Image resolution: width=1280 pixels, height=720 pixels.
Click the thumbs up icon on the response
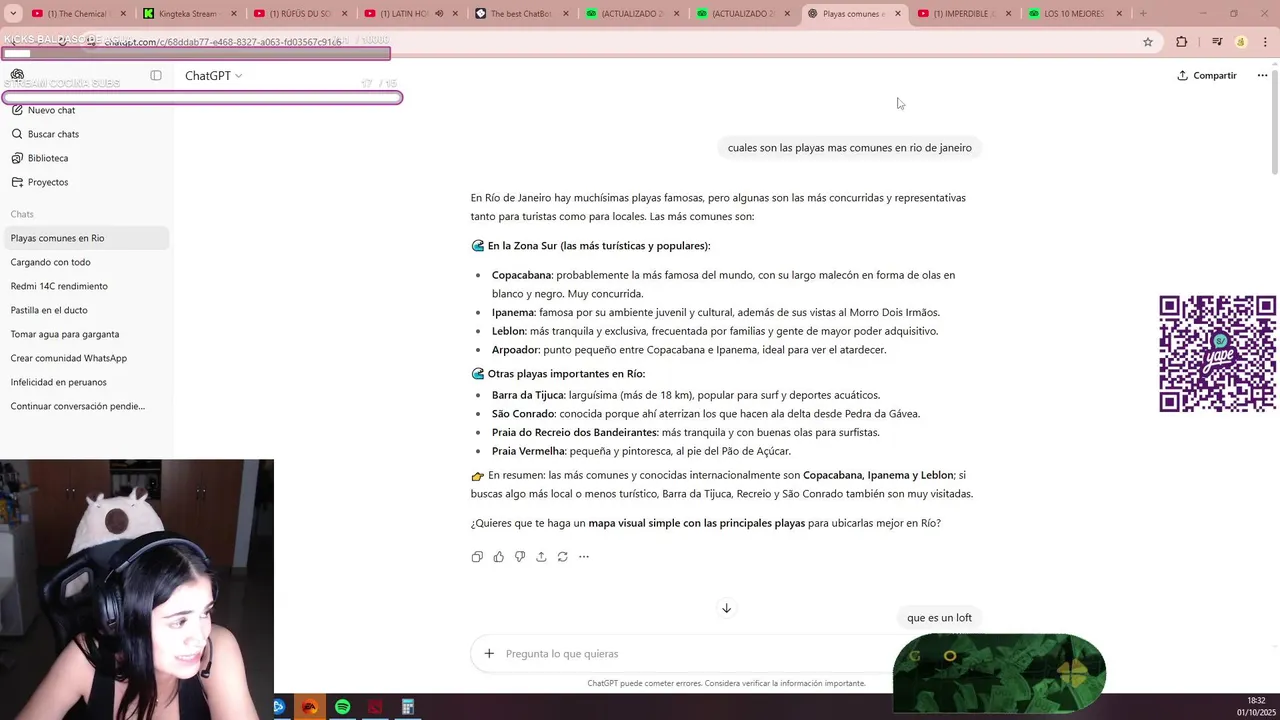pyautogui.click(x=498, y=557)
